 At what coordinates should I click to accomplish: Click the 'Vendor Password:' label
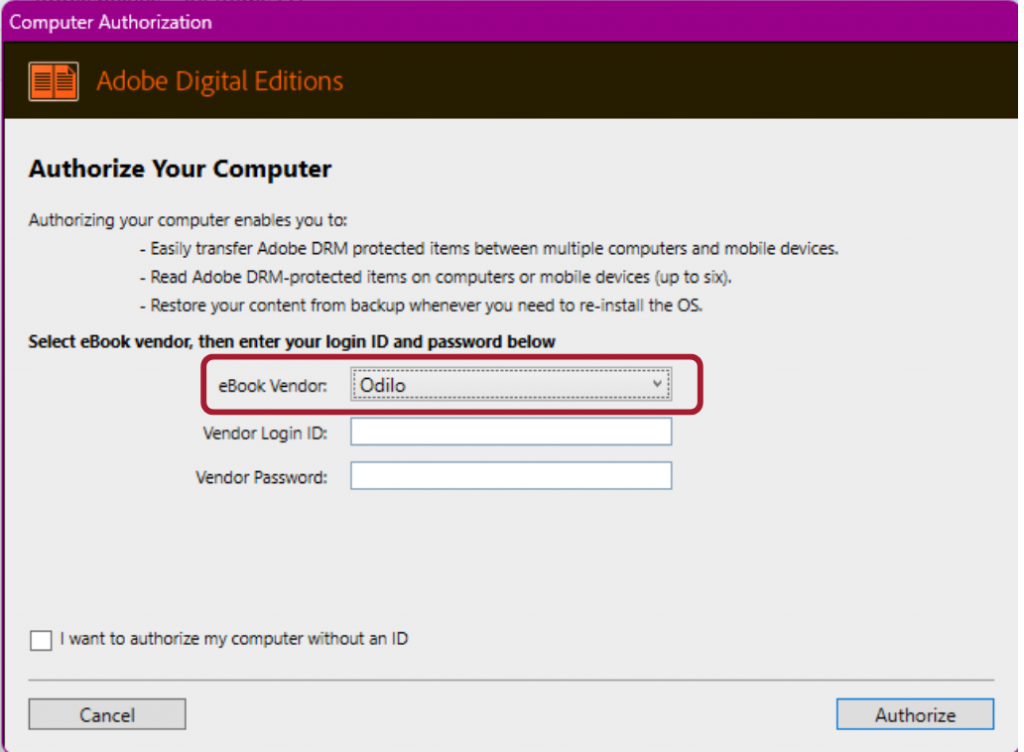click(261, 477)
